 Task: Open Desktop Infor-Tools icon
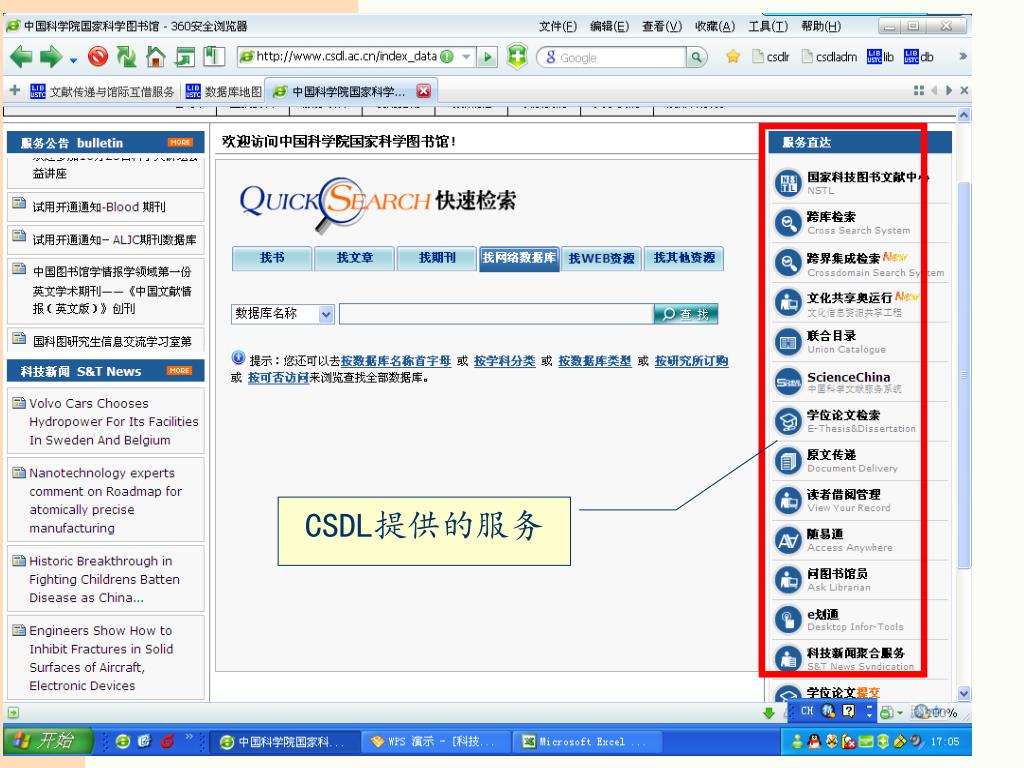pyautogui.click(x=788, y=620)
